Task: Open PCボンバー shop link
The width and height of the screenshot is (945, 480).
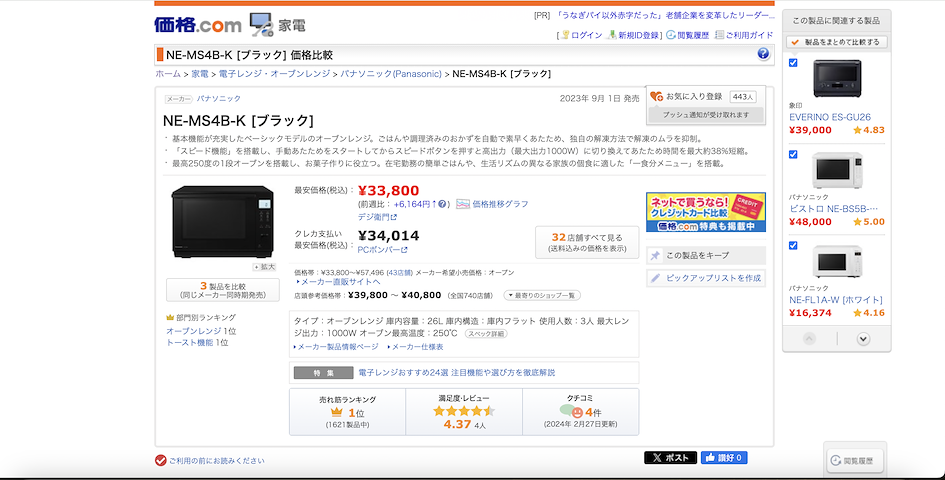Action: (383, 250)
